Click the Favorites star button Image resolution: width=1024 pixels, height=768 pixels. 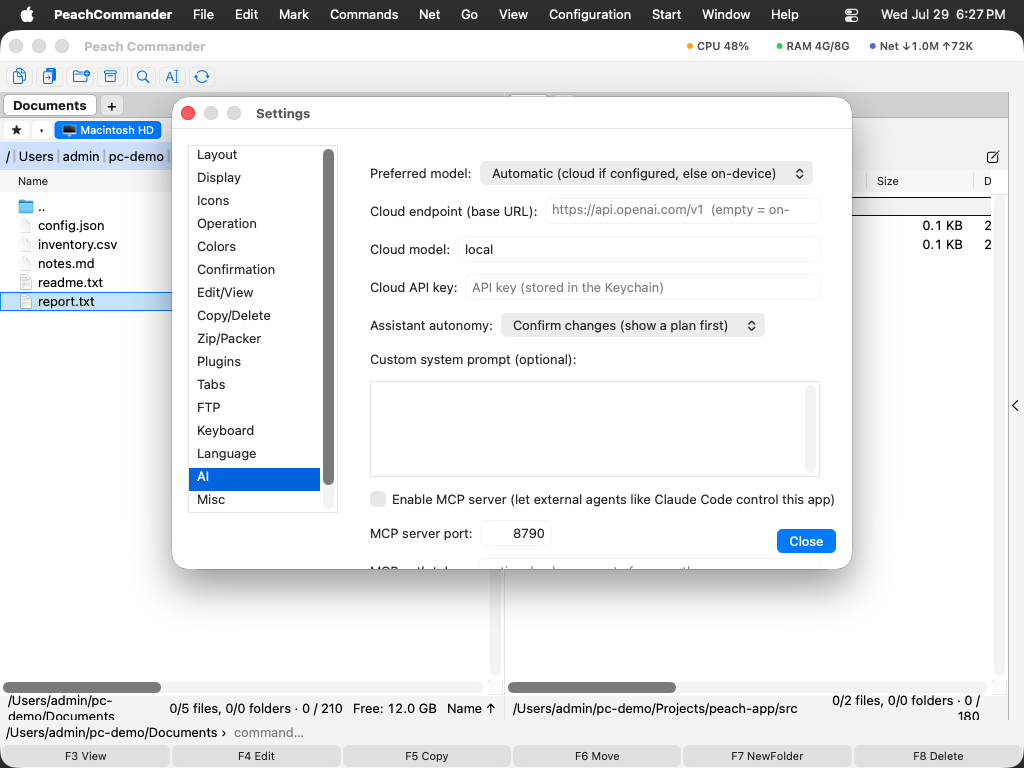[17, 130]
